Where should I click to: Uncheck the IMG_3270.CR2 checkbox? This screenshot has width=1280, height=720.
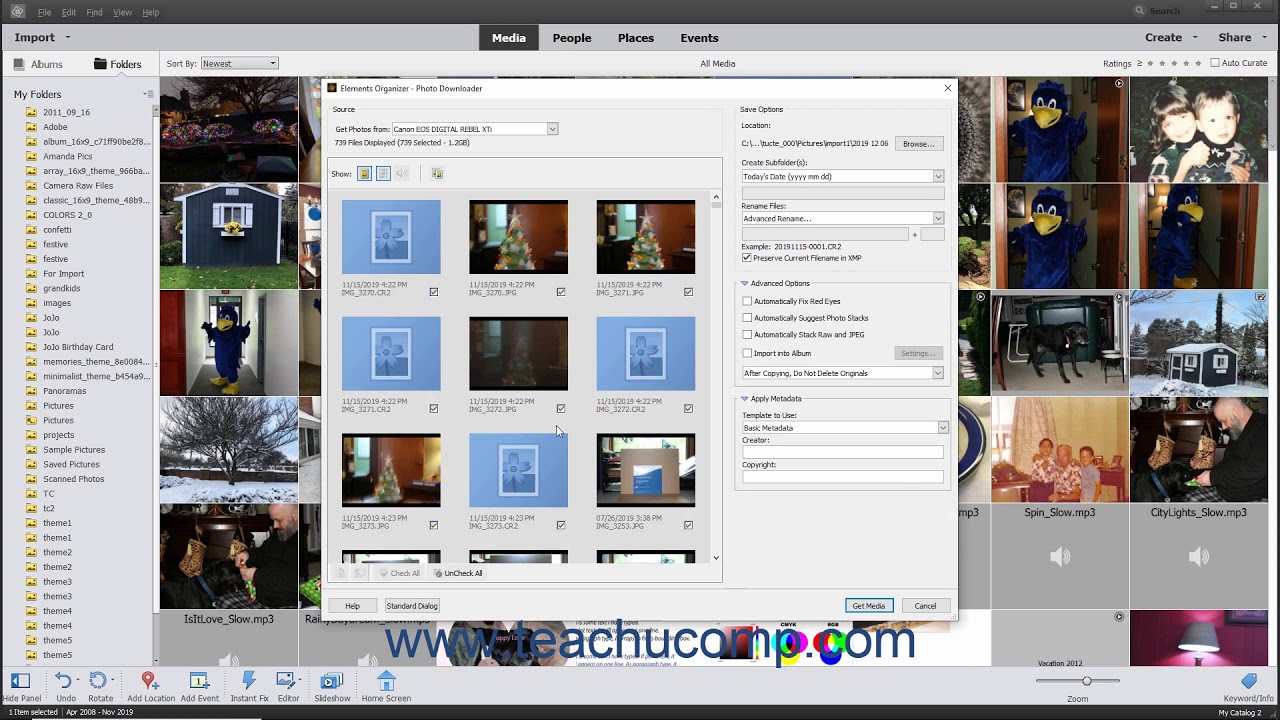[434, 292]
